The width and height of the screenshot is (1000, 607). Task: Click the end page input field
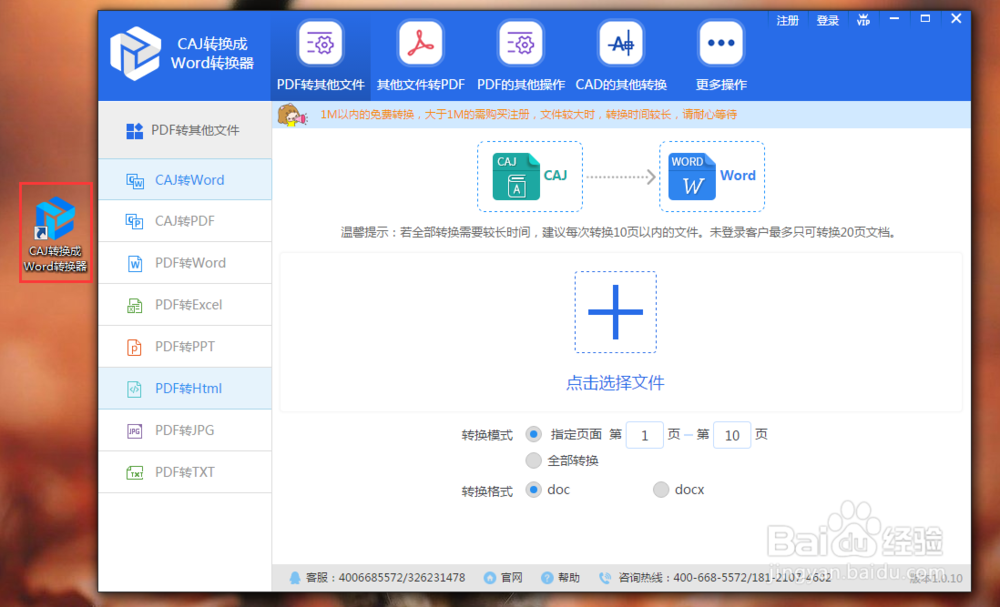(732, 435)
